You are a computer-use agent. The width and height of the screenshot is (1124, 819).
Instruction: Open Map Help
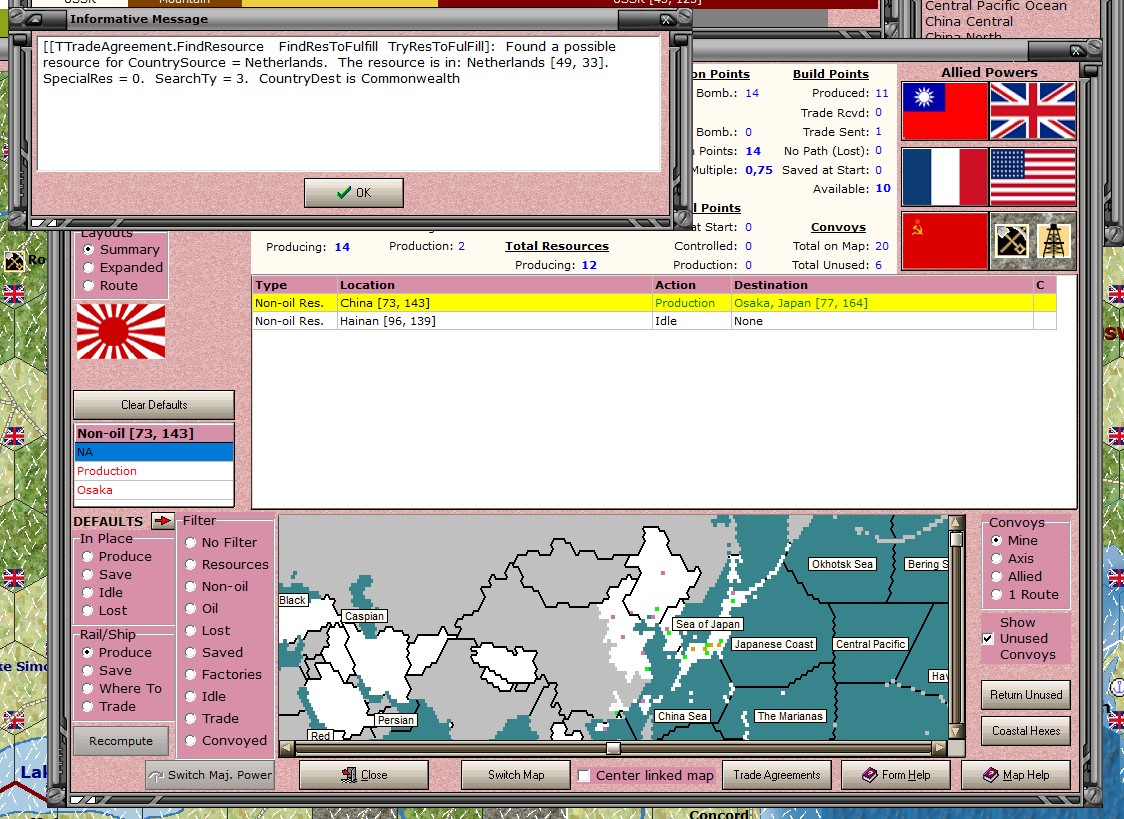click(1016, 775)
